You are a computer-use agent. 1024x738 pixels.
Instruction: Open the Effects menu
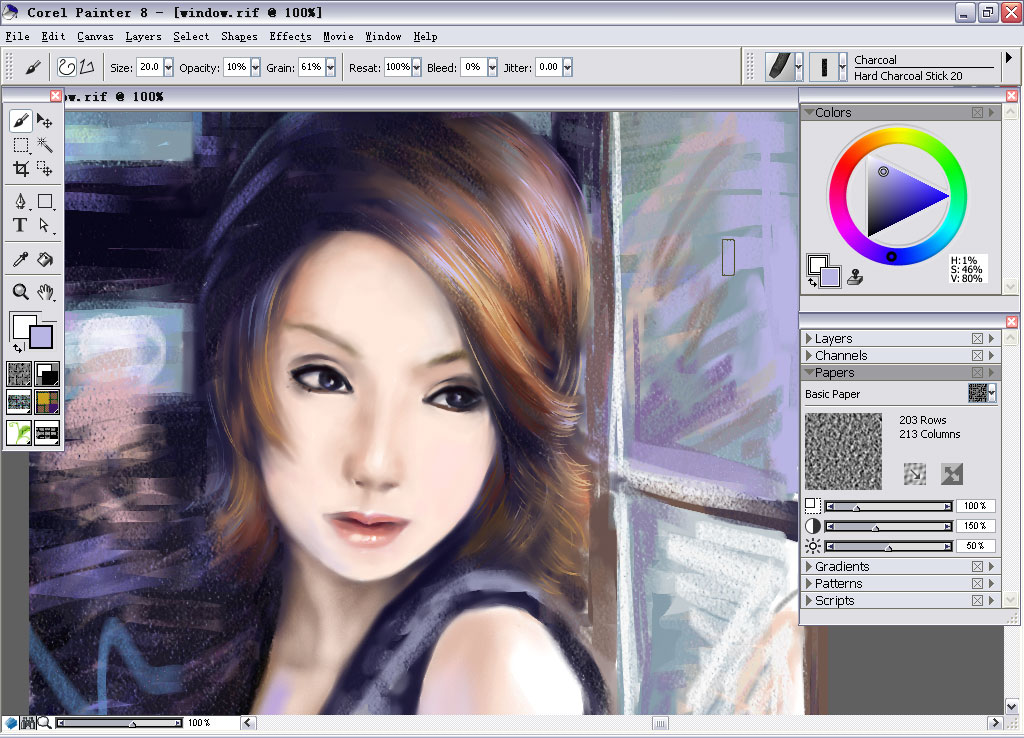coord(290,37)
